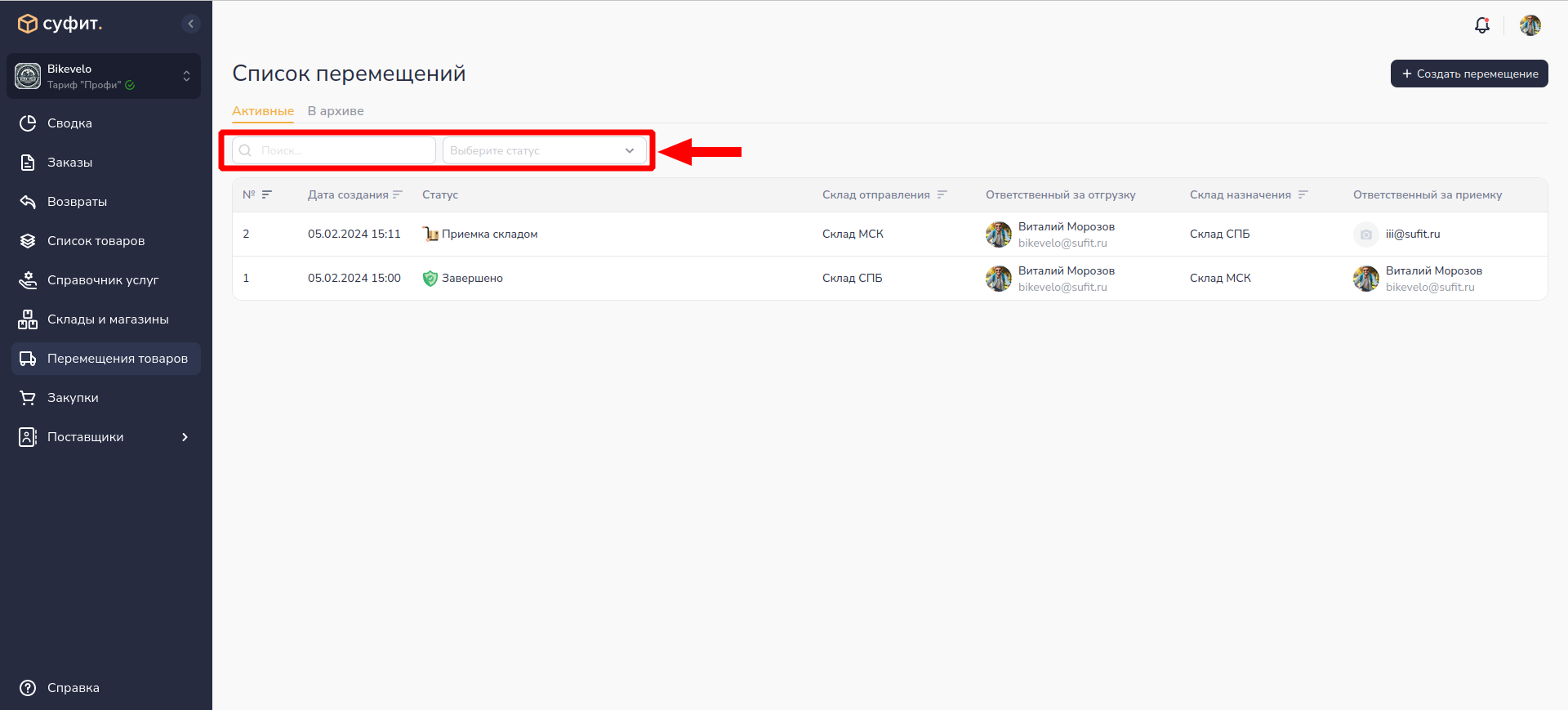Click Склад МСК in transfer 2 departure
1568x710 pixels.
[853, 234]
